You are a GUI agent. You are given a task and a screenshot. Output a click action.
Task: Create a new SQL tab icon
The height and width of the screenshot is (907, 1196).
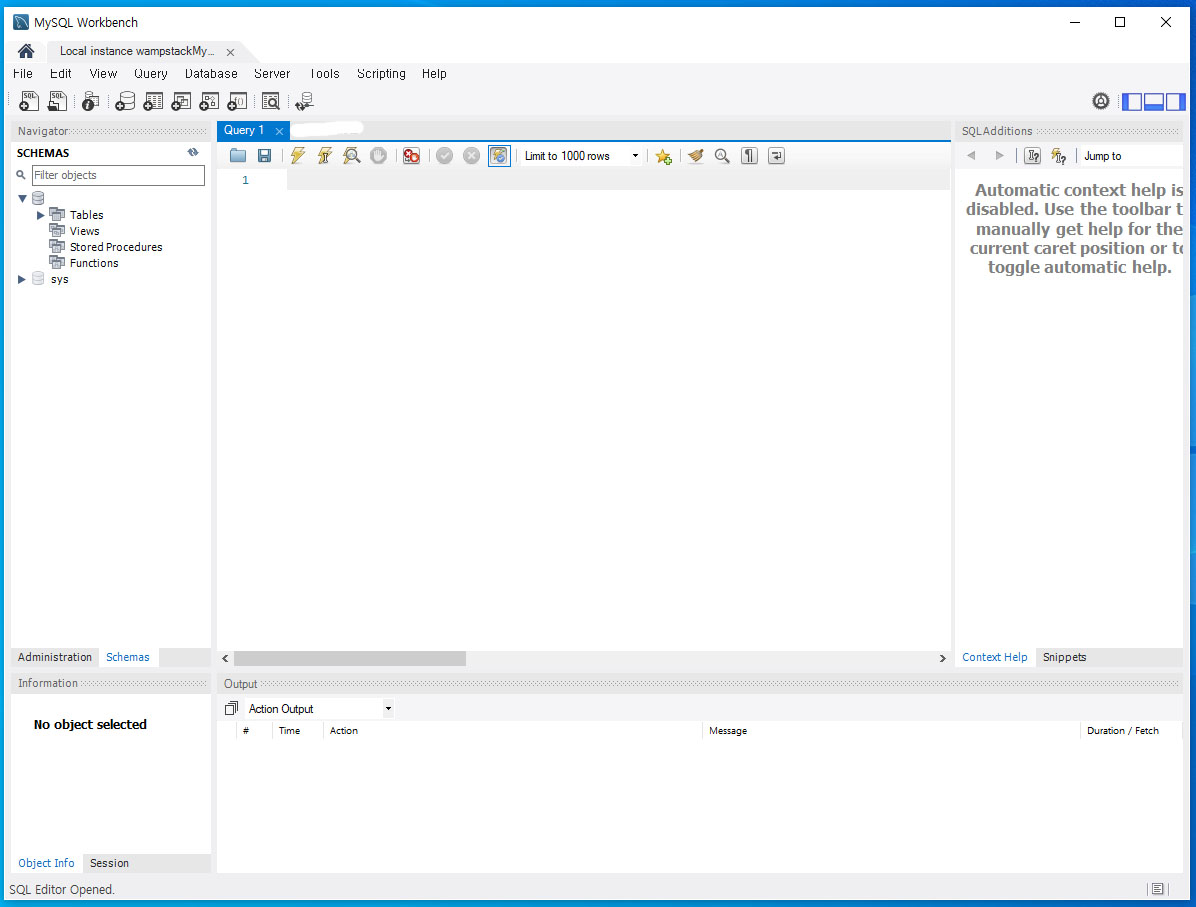[x=28, y=101]
